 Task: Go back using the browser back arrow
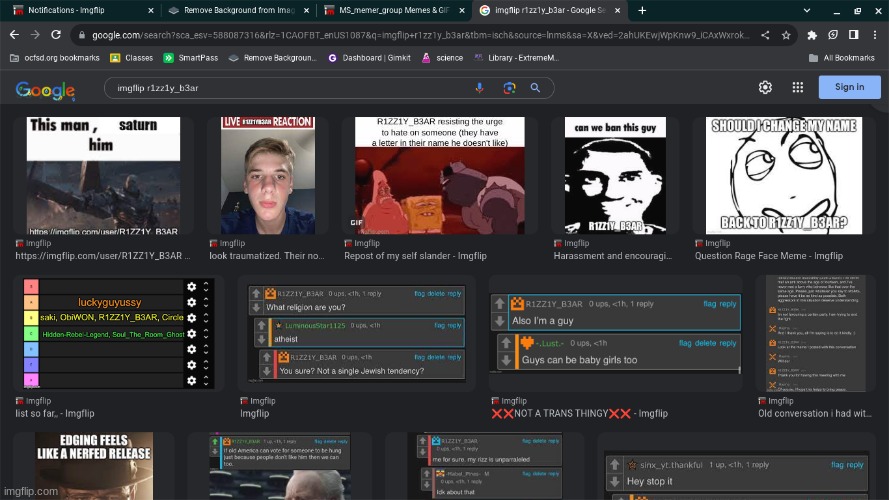tap(14, 35)
